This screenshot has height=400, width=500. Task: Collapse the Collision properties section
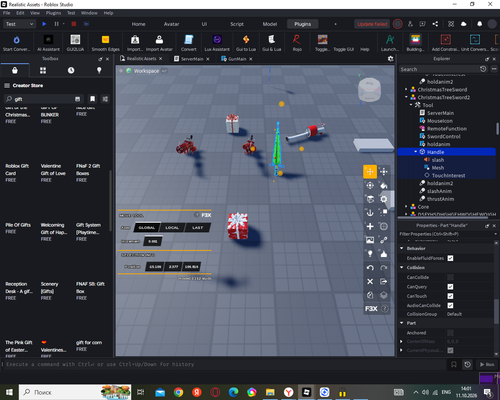[x=402, y=267]
